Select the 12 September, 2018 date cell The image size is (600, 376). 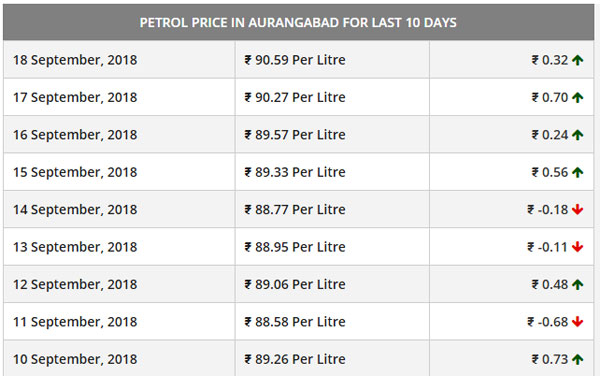[119, 285]
